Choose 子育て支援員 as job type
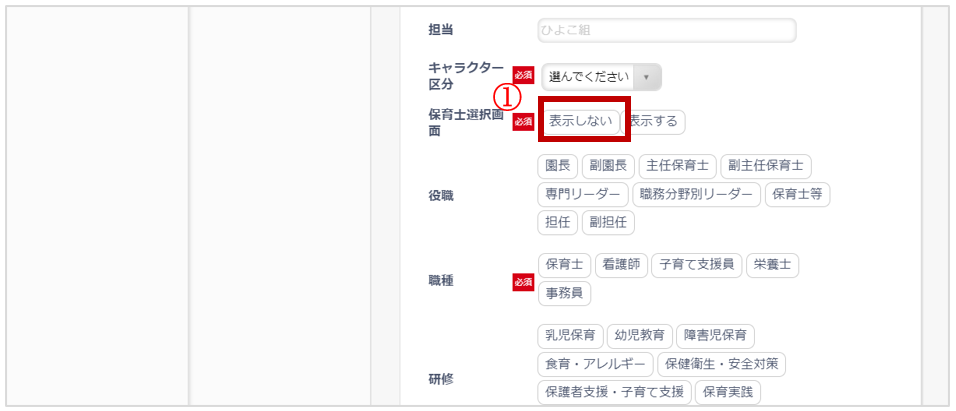The width and height of the screenshot is (956, 411). 696,265
